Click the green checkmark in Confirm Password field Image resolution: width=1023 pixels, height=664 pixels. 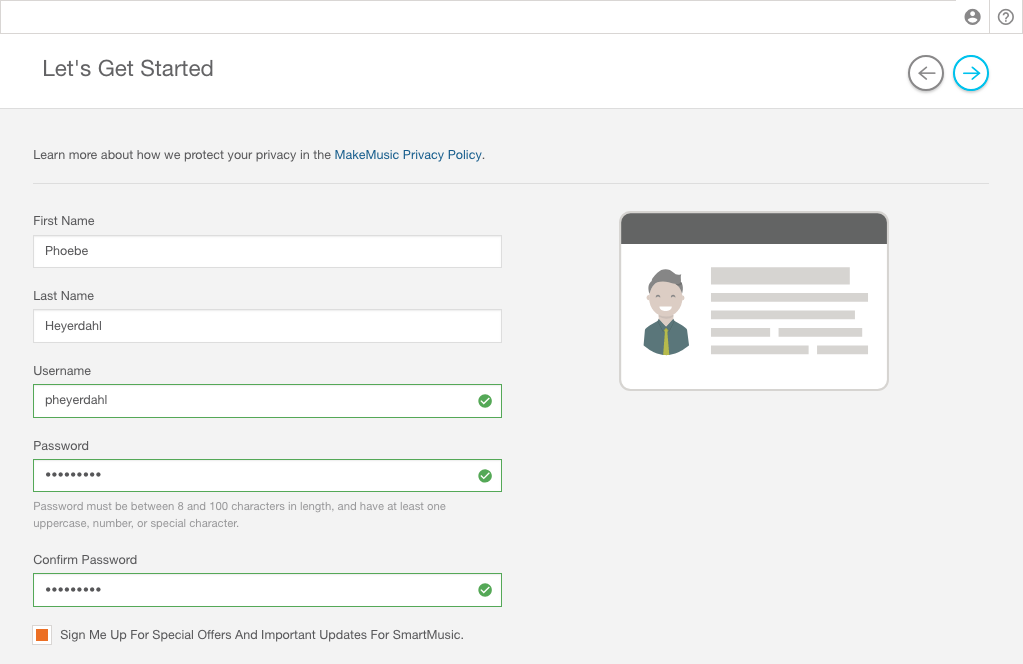[x=485, y=590]
